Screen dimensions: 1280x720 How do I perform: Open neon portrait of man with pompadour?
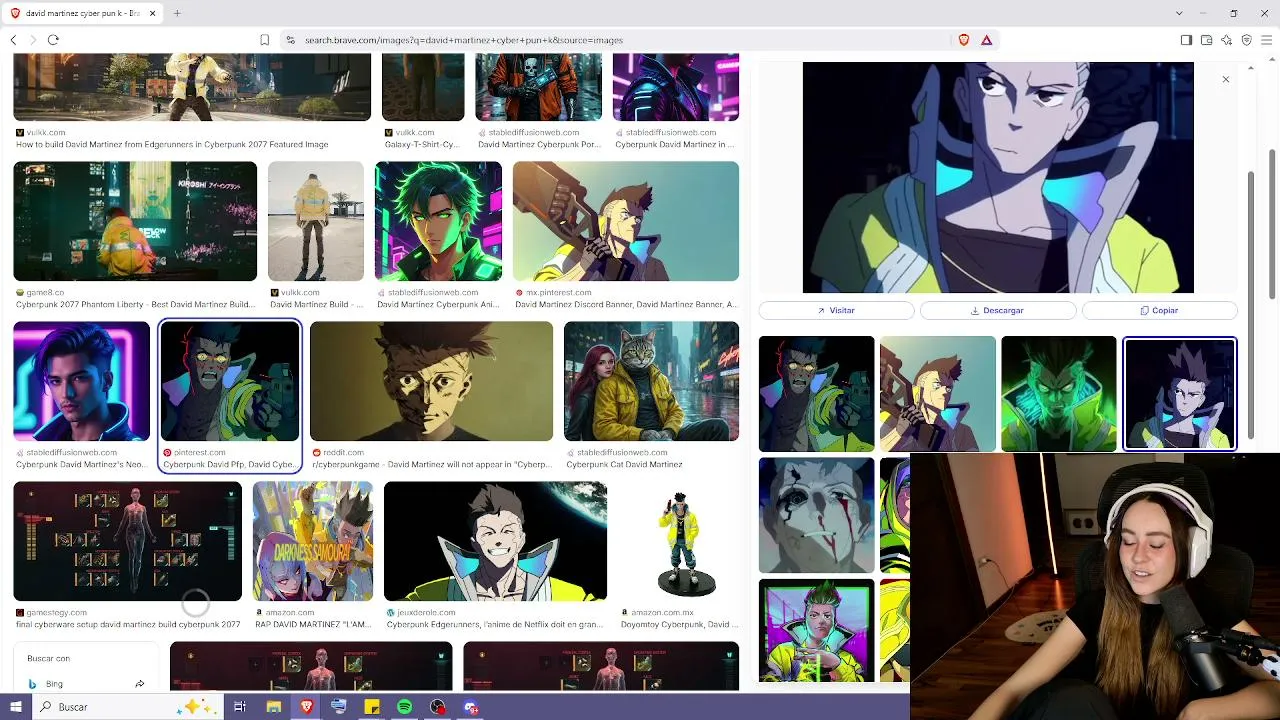[x=81, y=381]
